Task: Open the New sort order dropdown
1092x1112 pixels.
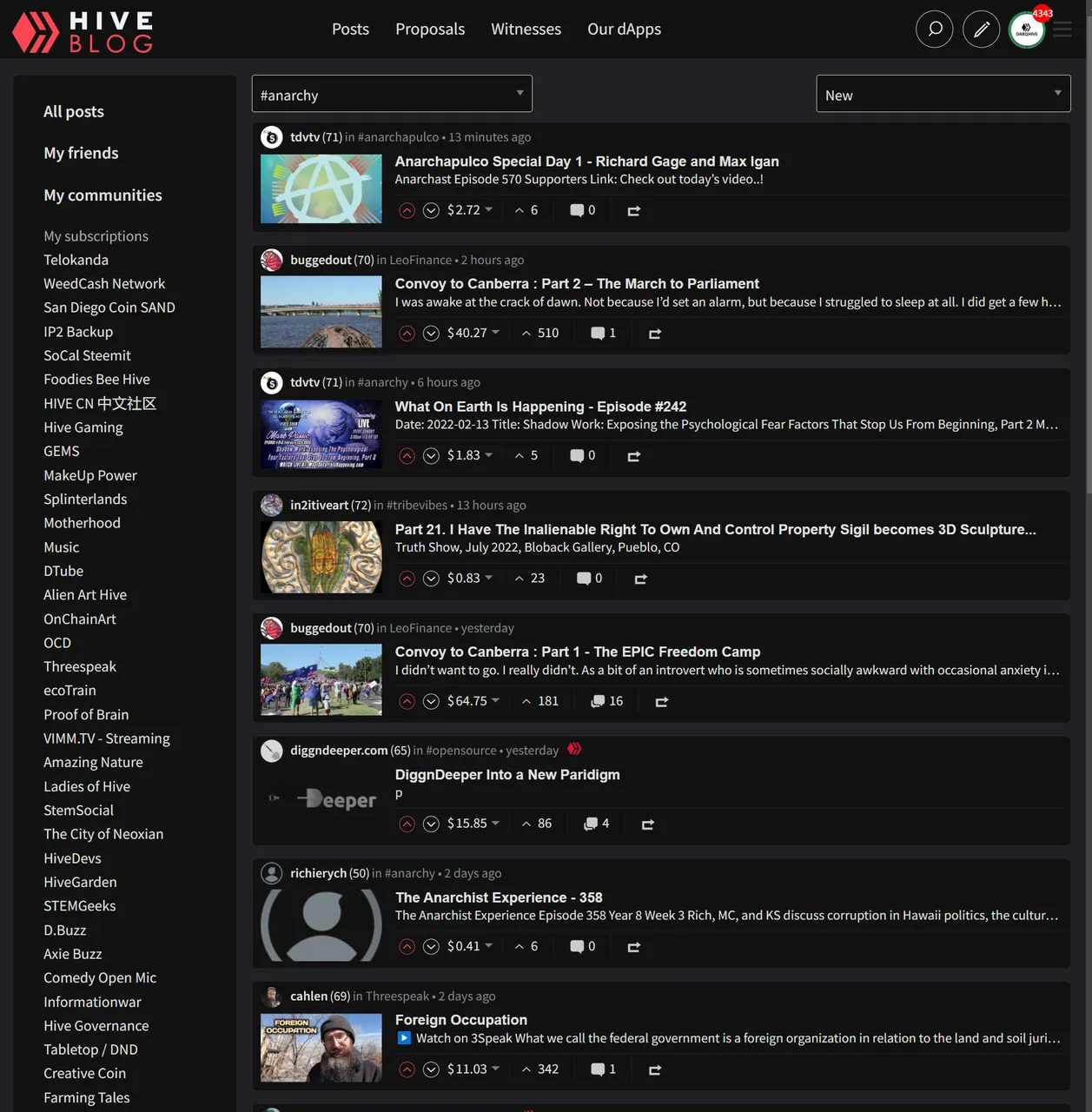Action: click(x=943, y=94)
